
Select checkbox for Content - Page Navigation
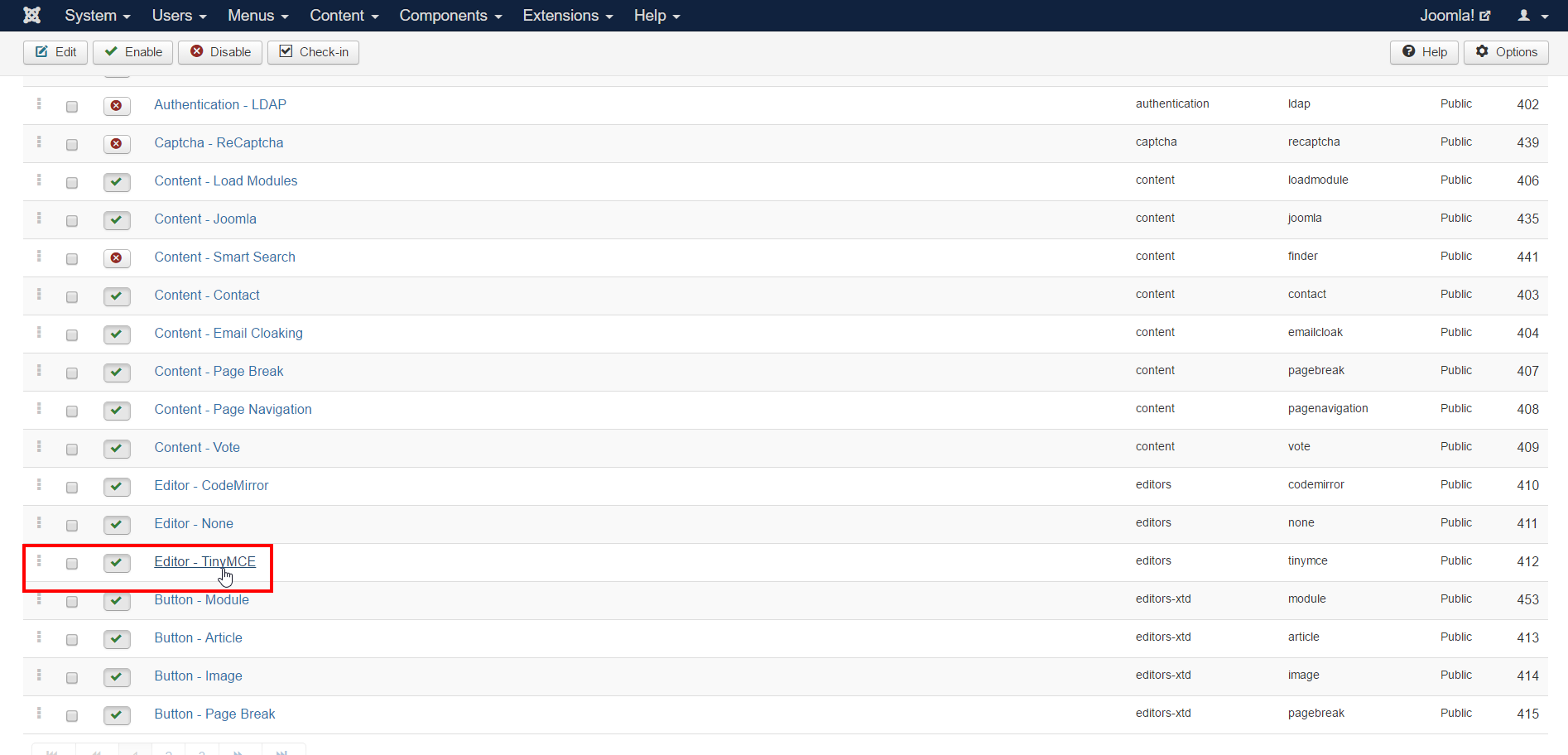click(72, 411)
